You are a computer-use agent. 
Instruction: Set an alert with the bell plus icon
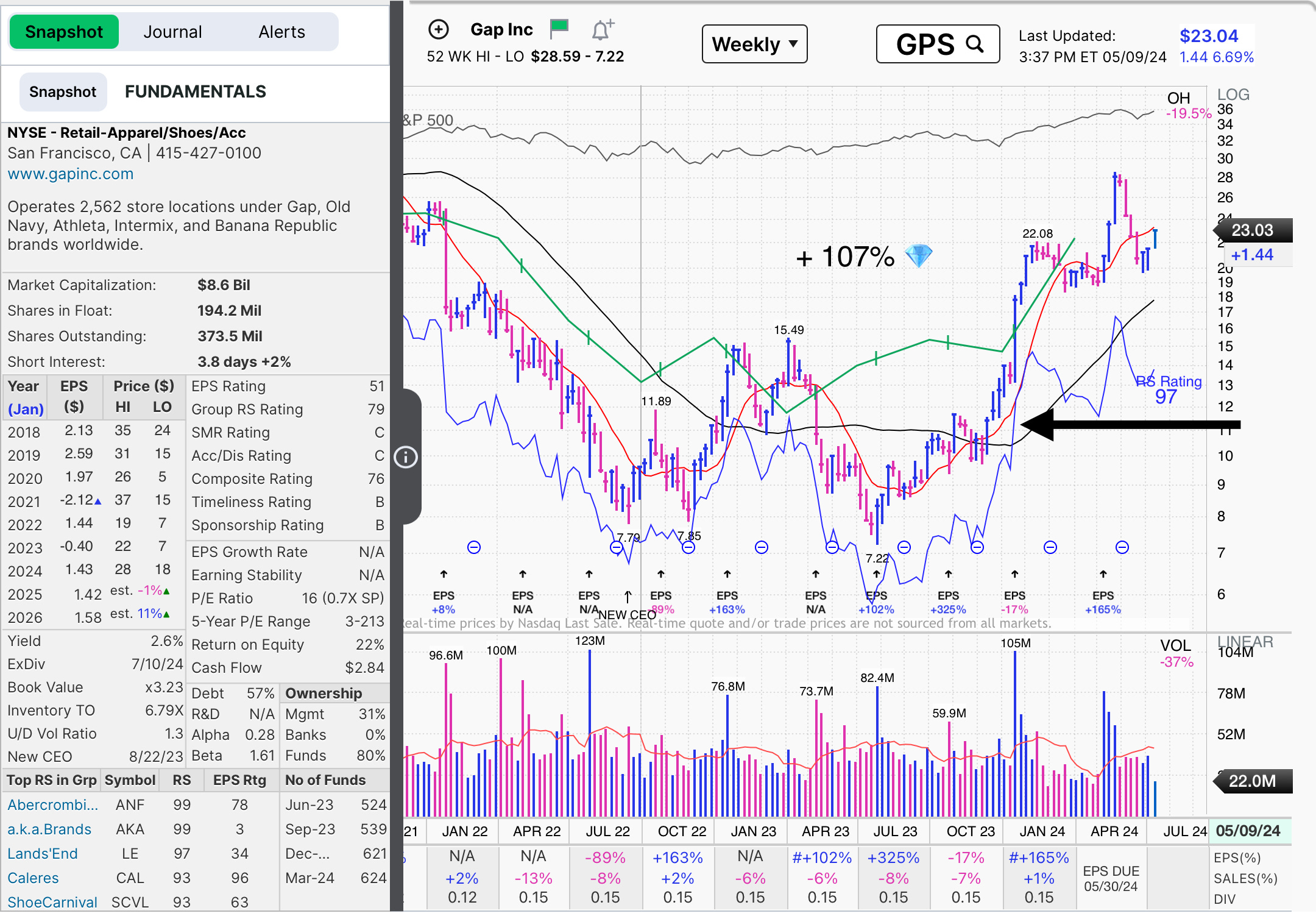point(603,29)
